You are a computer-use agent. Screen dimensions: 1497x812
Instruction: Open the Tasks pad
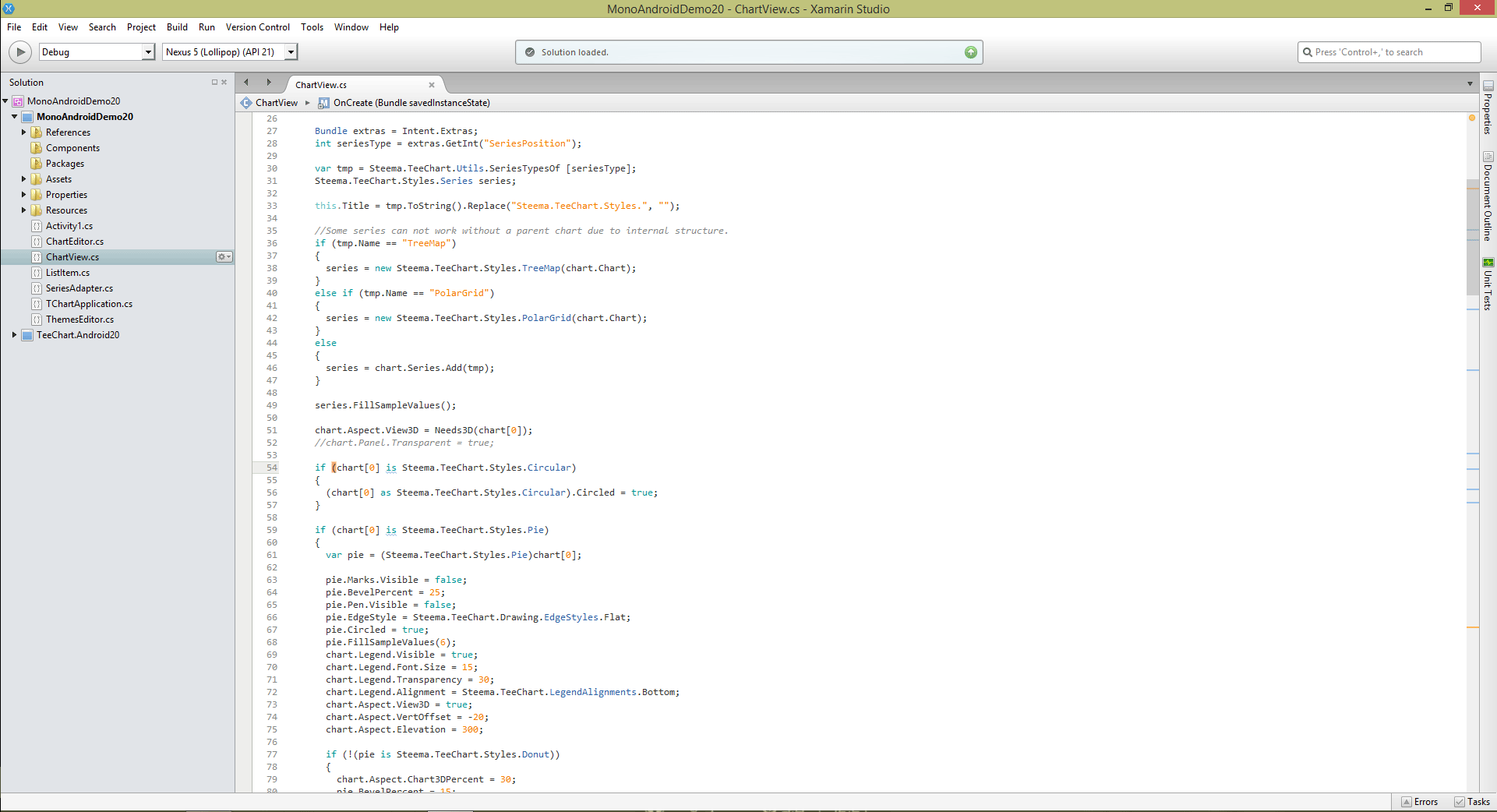click(1472, 802)
